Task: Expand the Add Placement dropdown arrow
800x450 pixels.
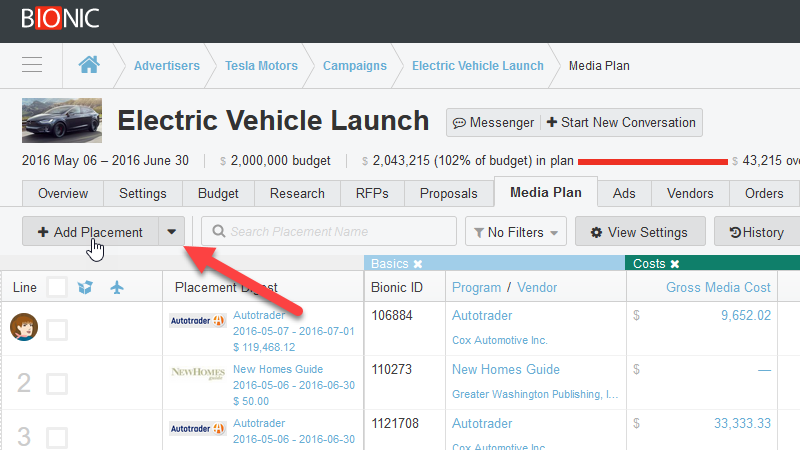Action: click(x=171, y=232)
